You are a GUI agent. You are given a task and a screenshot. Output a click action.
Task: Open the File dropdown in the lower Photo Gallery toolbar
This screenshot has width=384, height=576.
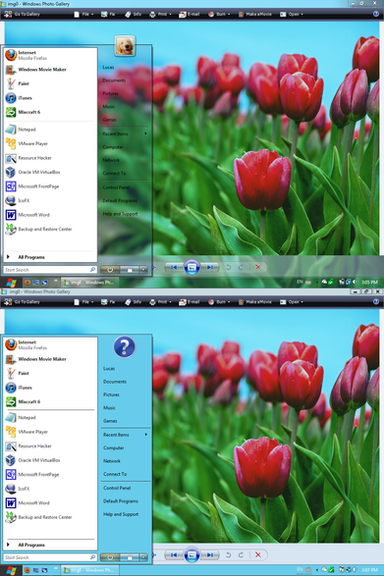pos(84,302)
